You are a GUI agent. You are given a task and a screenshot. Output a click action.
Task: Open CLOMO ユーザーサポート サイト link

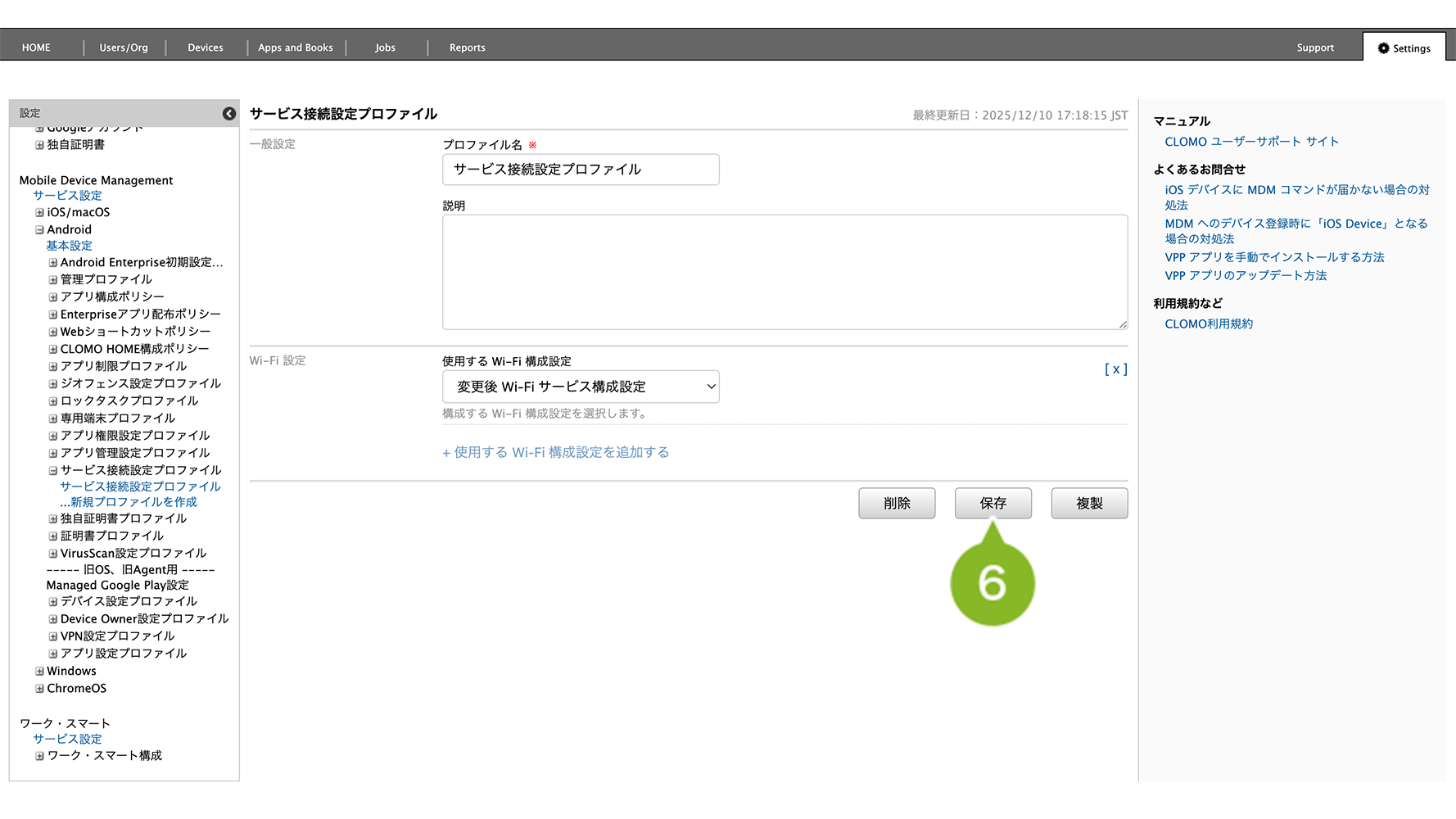point(1251,142)
